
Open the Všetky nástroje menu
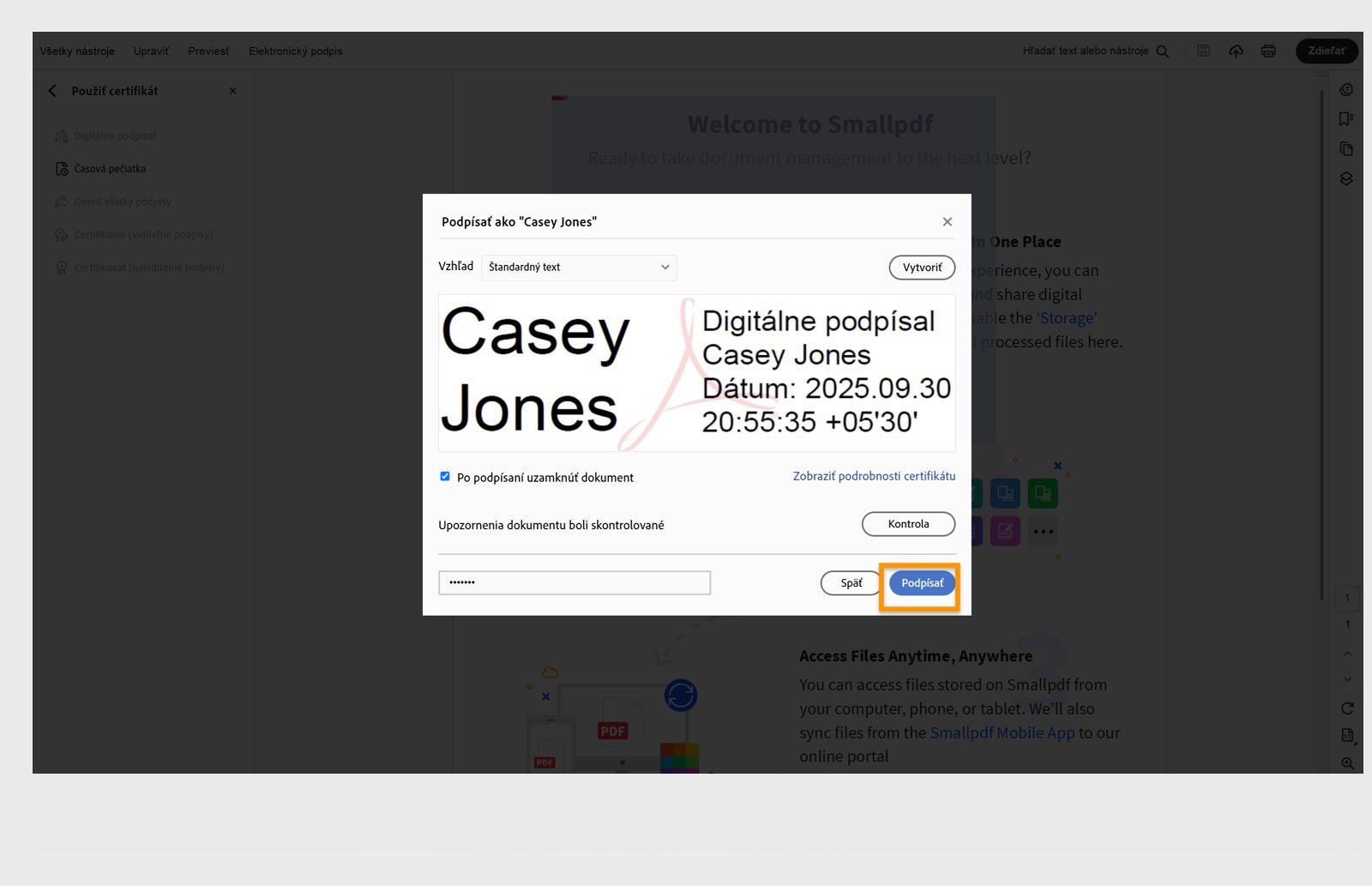click(x=77, y=51)
